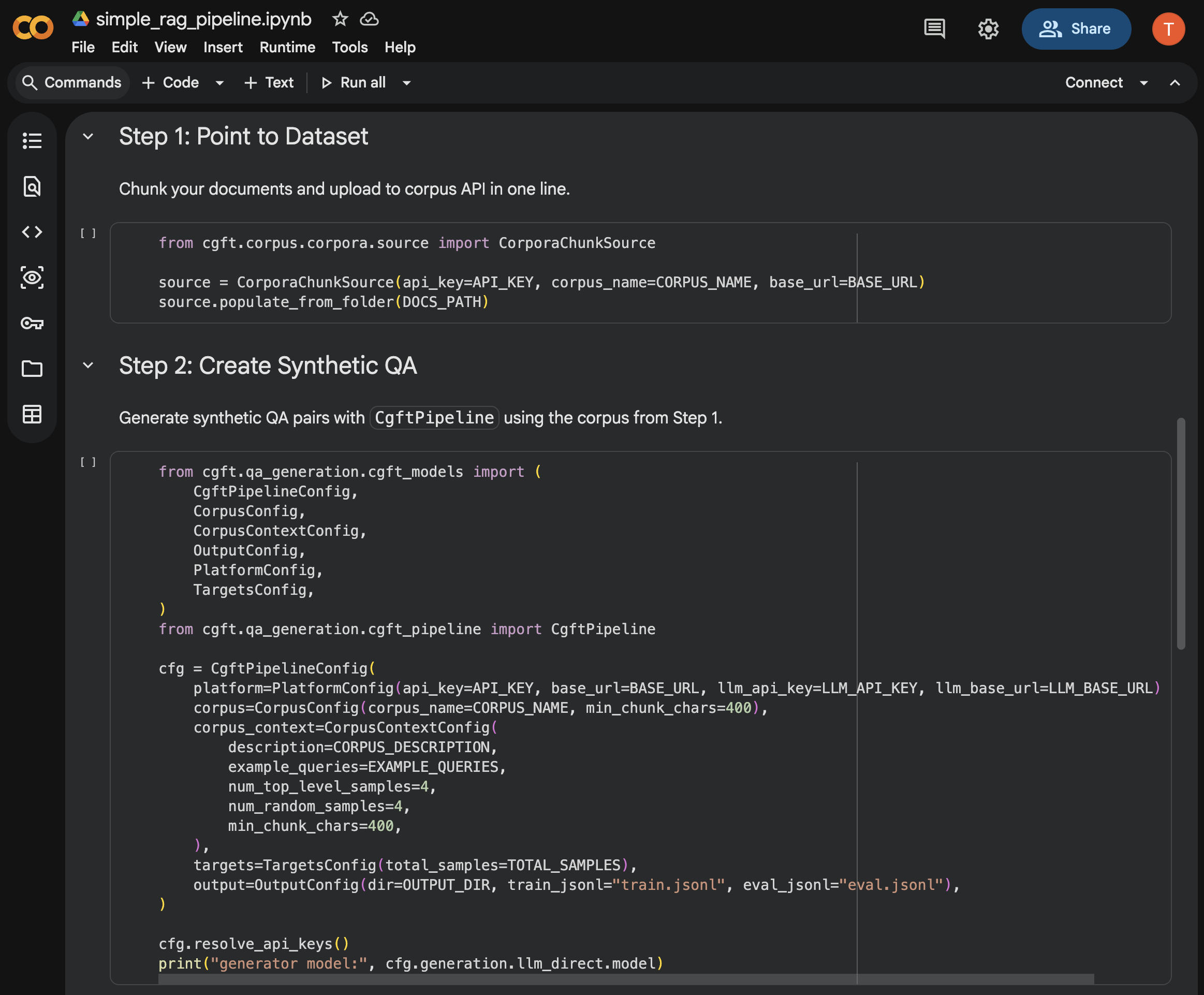Open find and replace sidebar icon

pos(32,186)
